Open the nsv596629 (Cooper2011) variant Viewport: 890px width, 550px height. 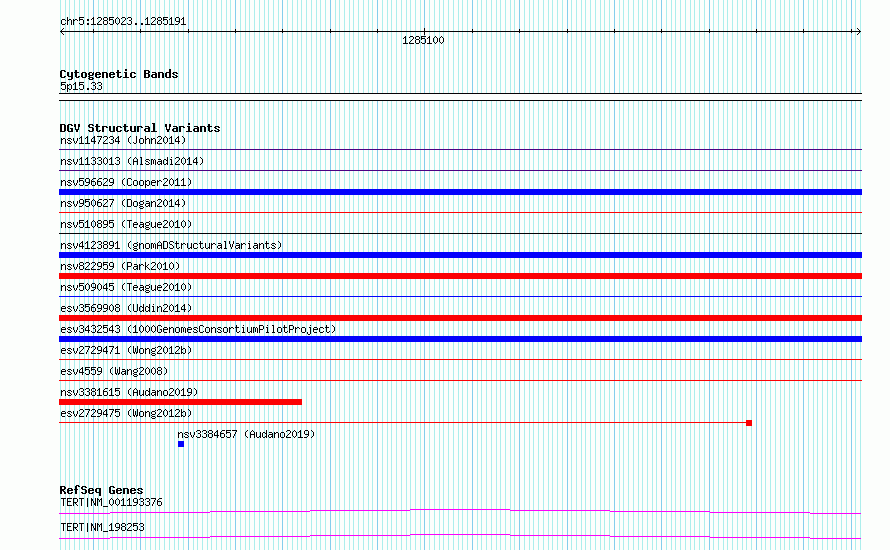[126, 182]
